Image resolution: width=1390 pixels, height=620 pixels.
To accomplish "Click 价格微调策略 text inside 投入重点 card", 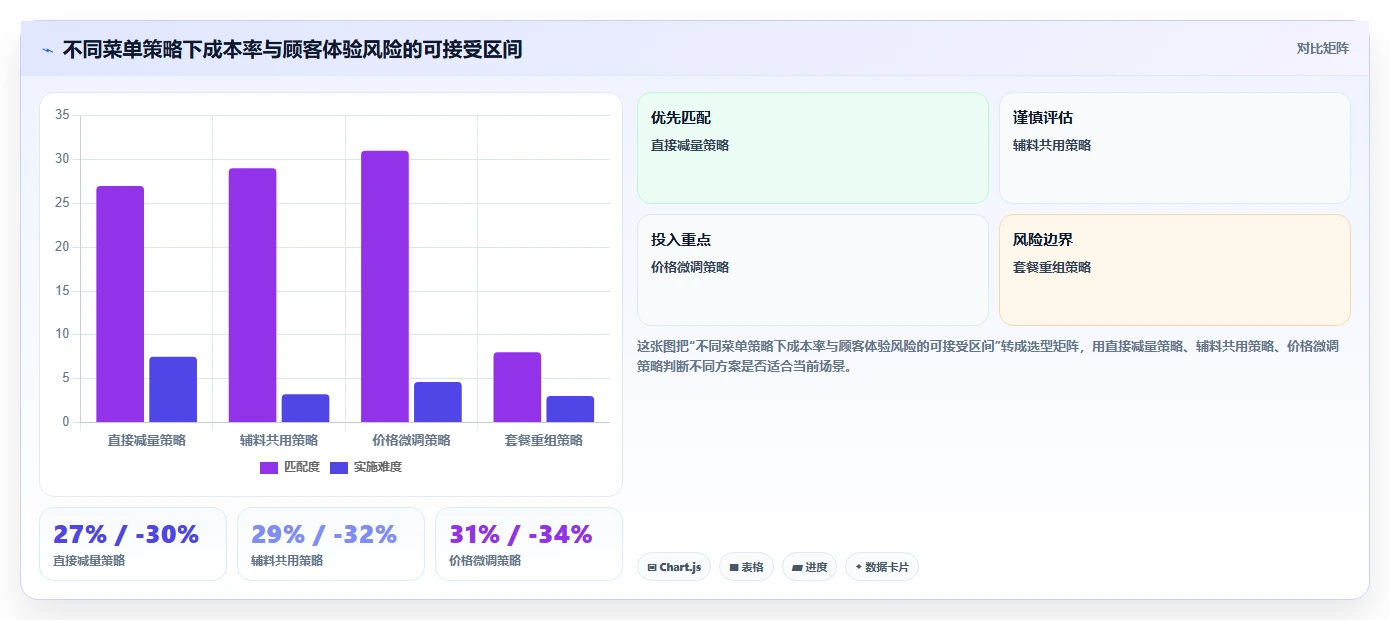I will [690, 267].
